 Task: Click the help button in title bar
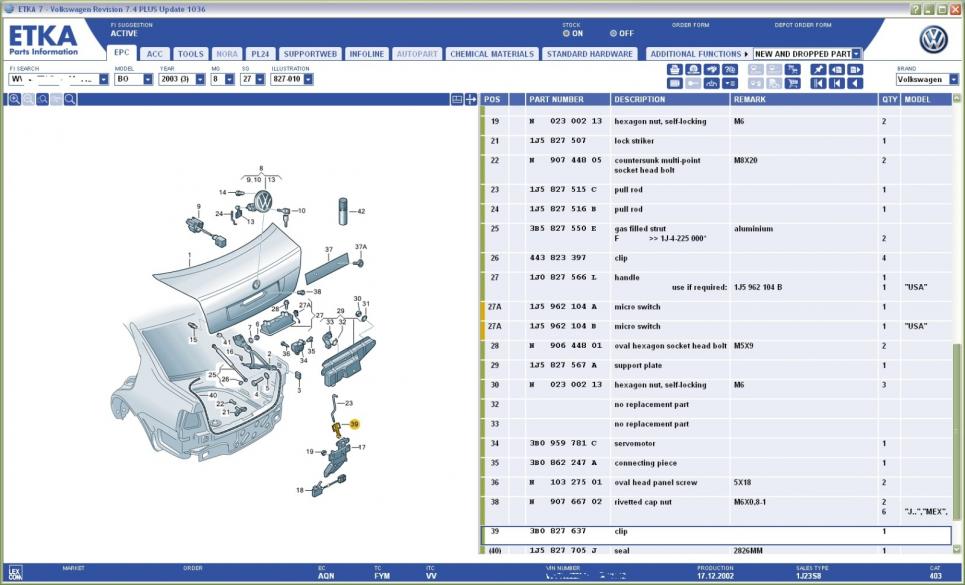[916, 9]
